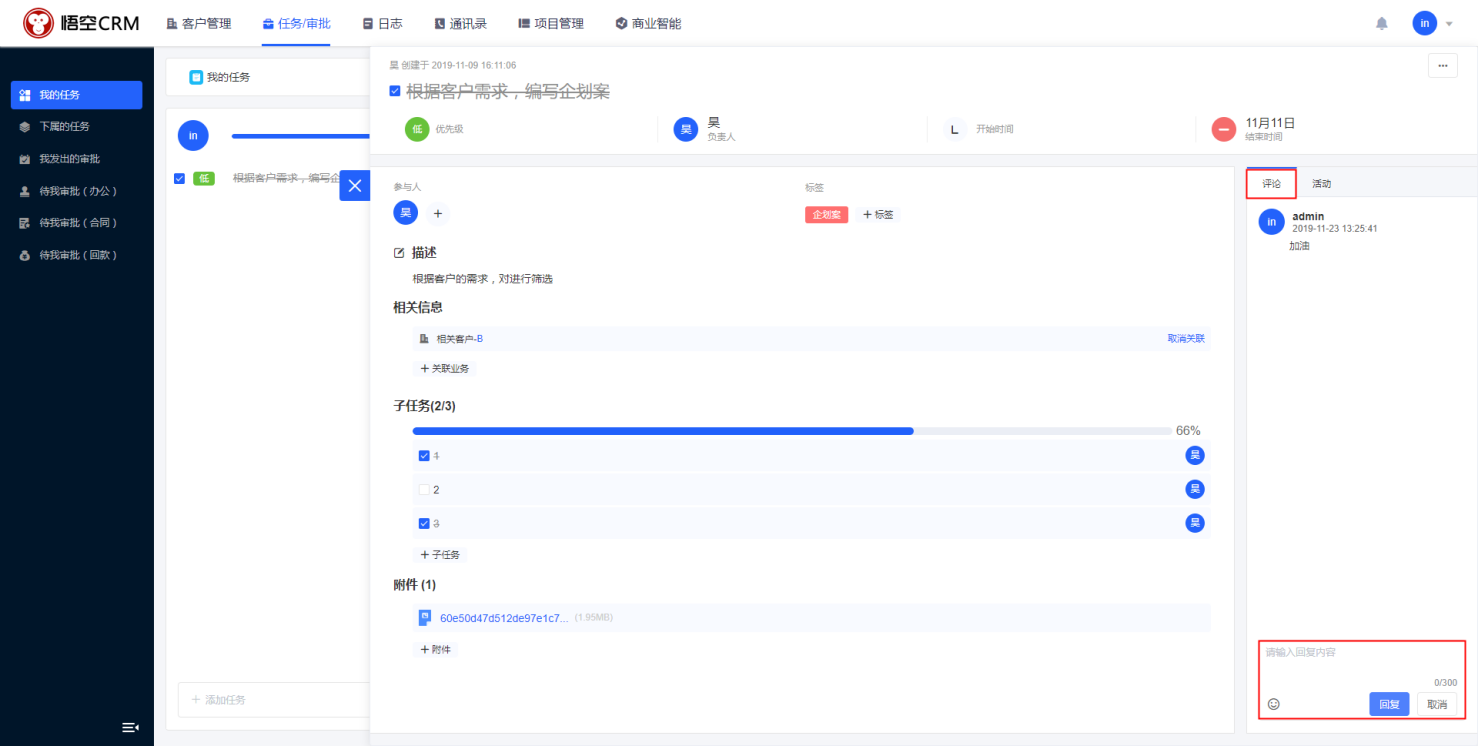The width and height of the screenshot is (1478, 746).
Task: Open the 客户管理 menu
Action: tap(198, 23)
